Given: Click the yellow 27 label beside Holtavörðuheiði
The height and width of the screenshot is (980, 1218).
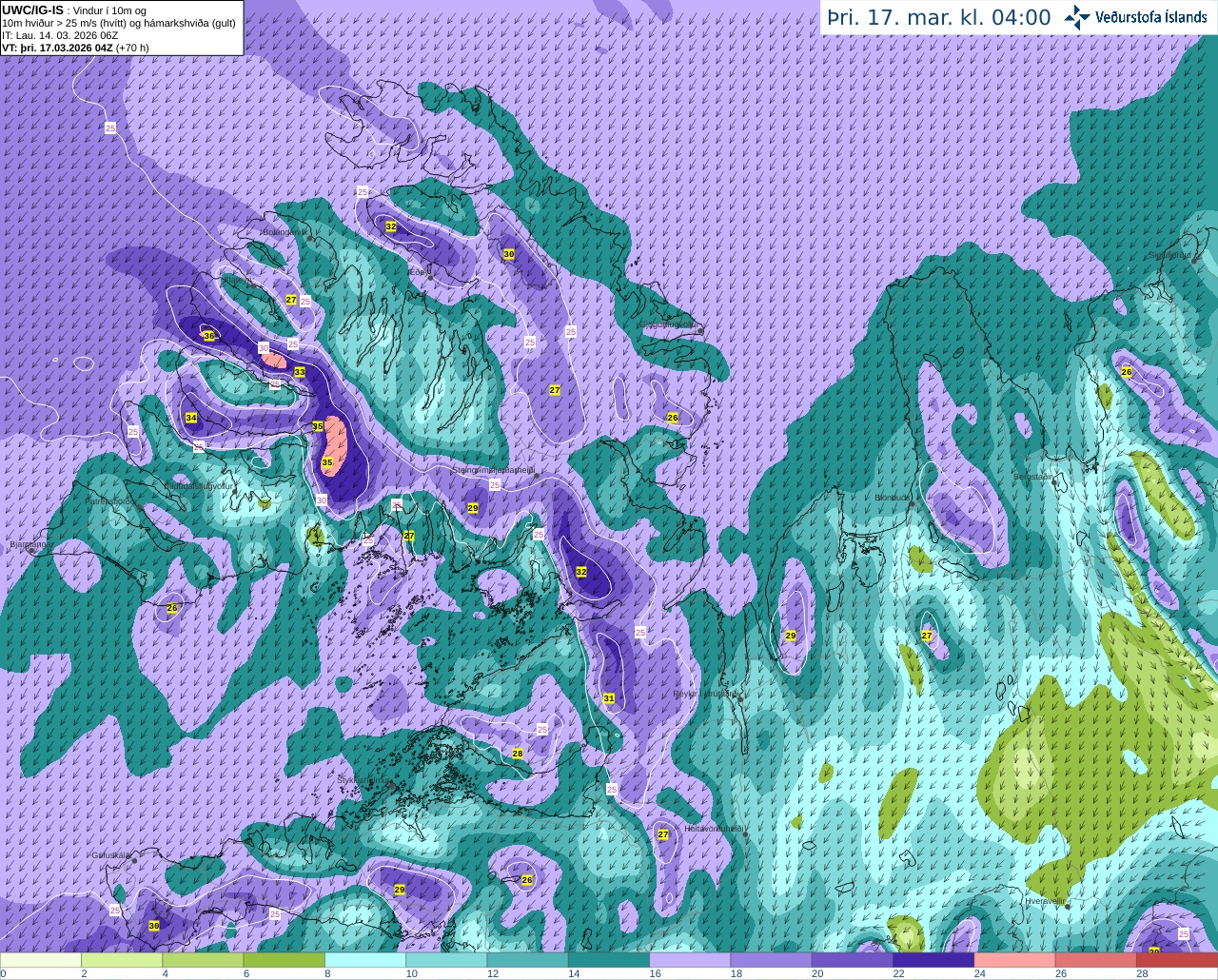Looking at the screenshot, I should click(663, 834).
